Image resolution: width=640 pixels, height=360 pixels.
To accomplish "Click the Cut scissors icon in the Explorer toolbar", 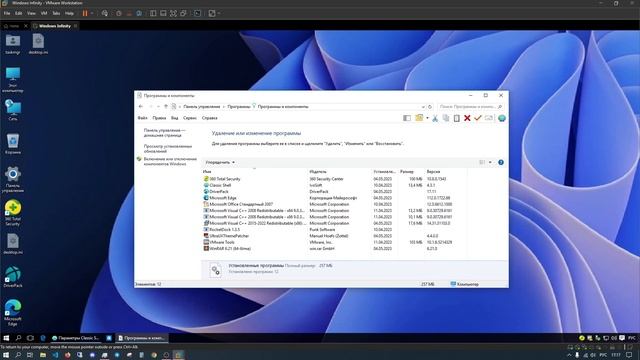I will point(435,118).
